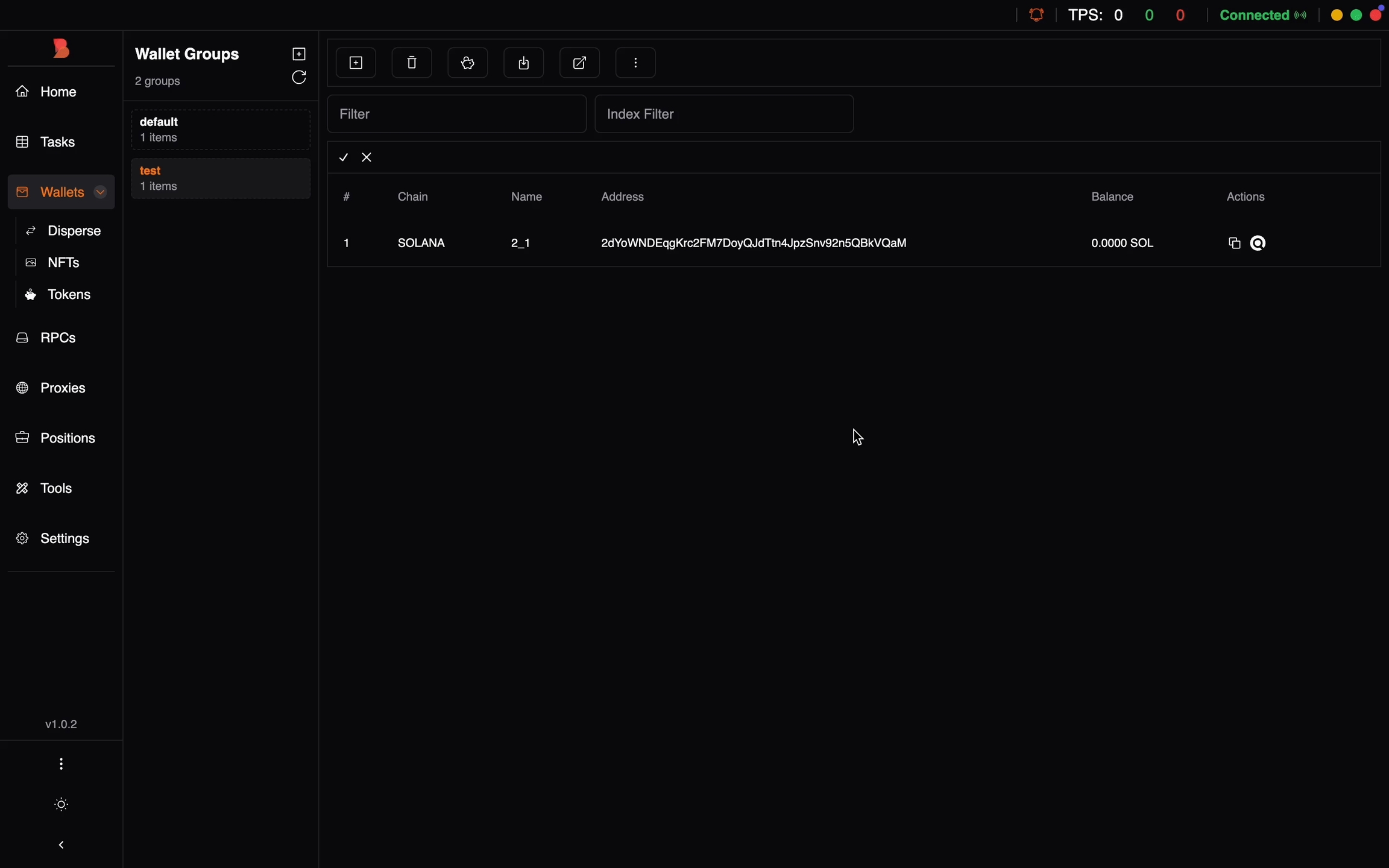Image resolution: width=1389 pixels, height=868 pixels.
Task: Click the trash delete toolbar icon
Action: tap(412, 63)
